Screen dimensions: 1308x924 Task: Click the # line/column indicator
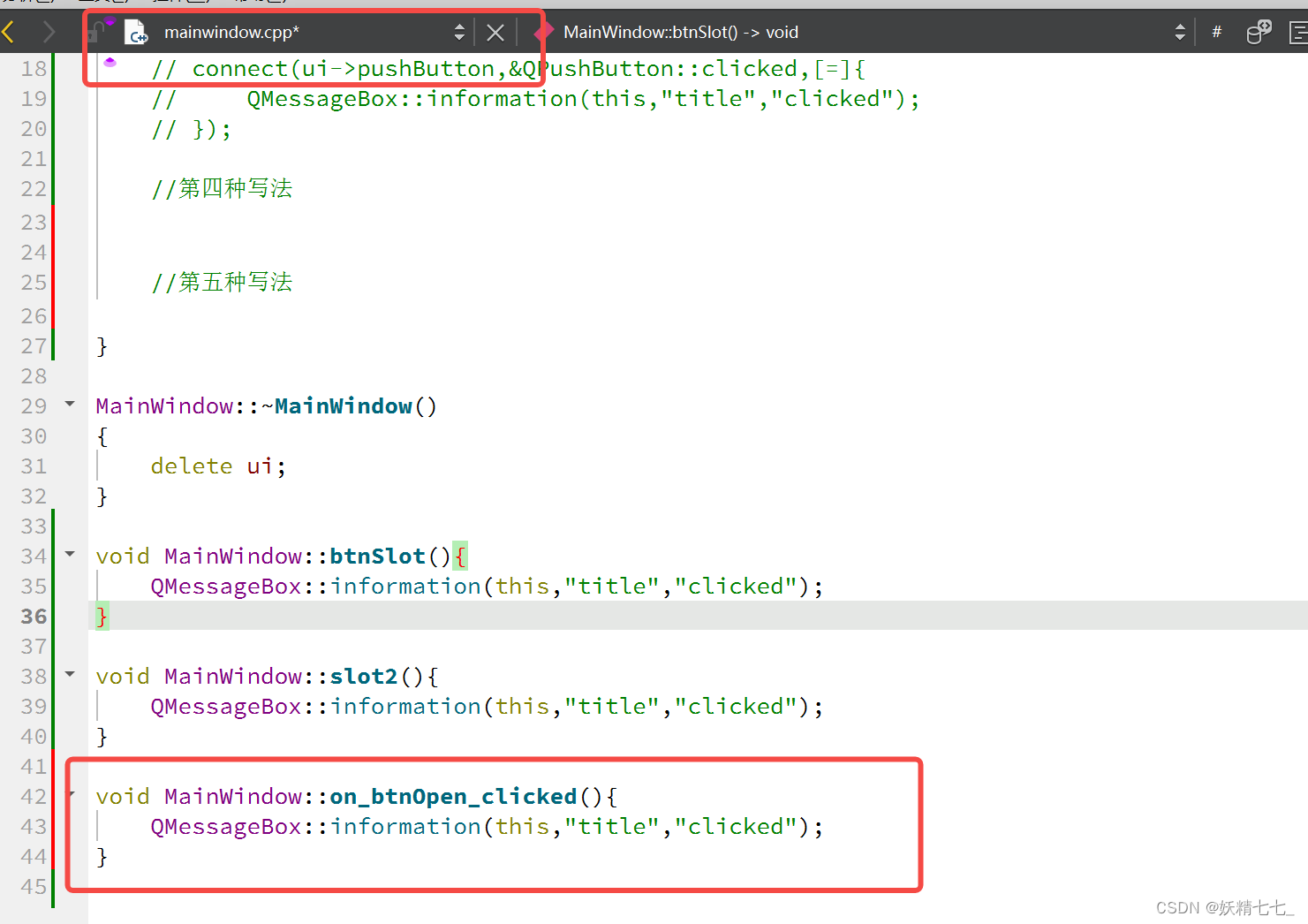tap(1216, 32)
